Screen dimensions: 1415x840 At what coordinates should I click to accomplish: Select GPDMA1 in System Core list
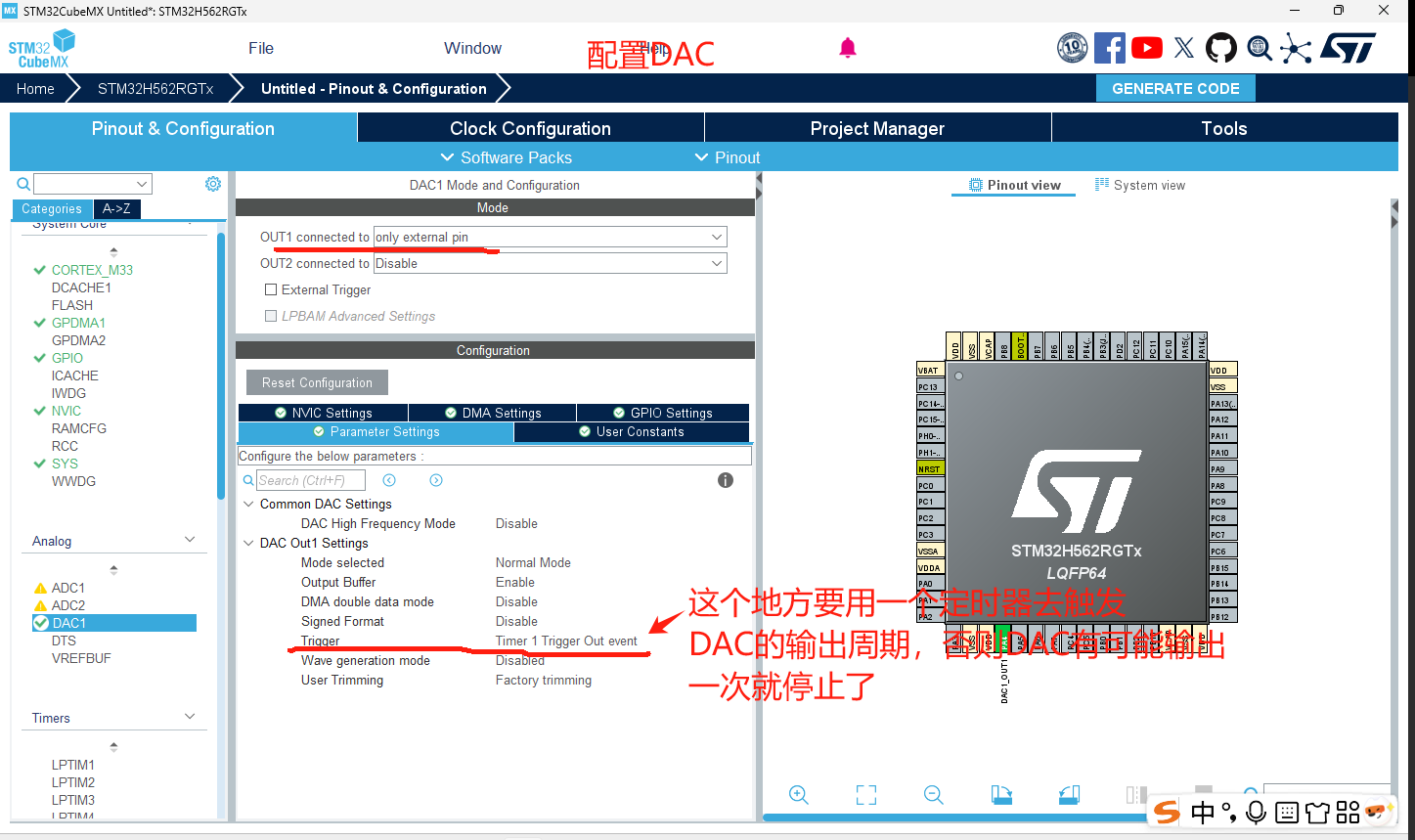pos(78,323)
